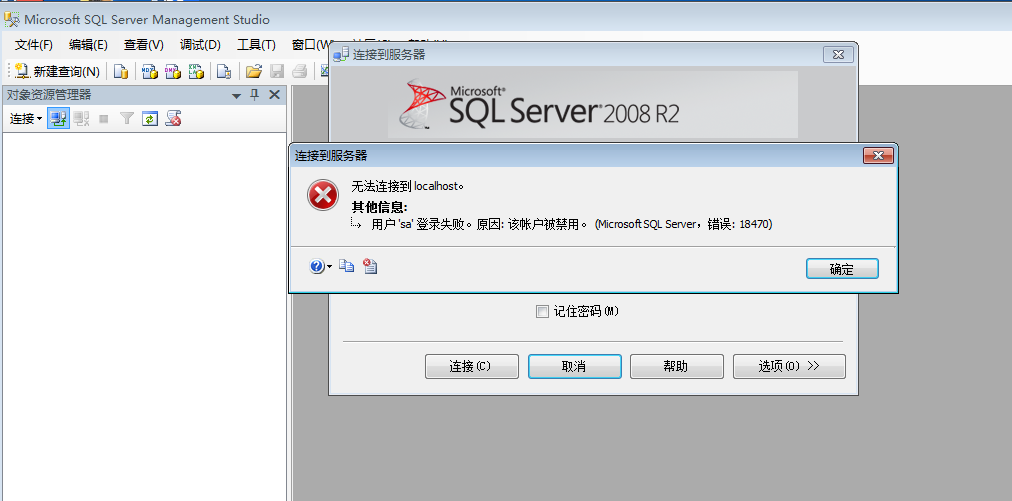
Task: Click the show technical details icon
Action: [370, 265]
